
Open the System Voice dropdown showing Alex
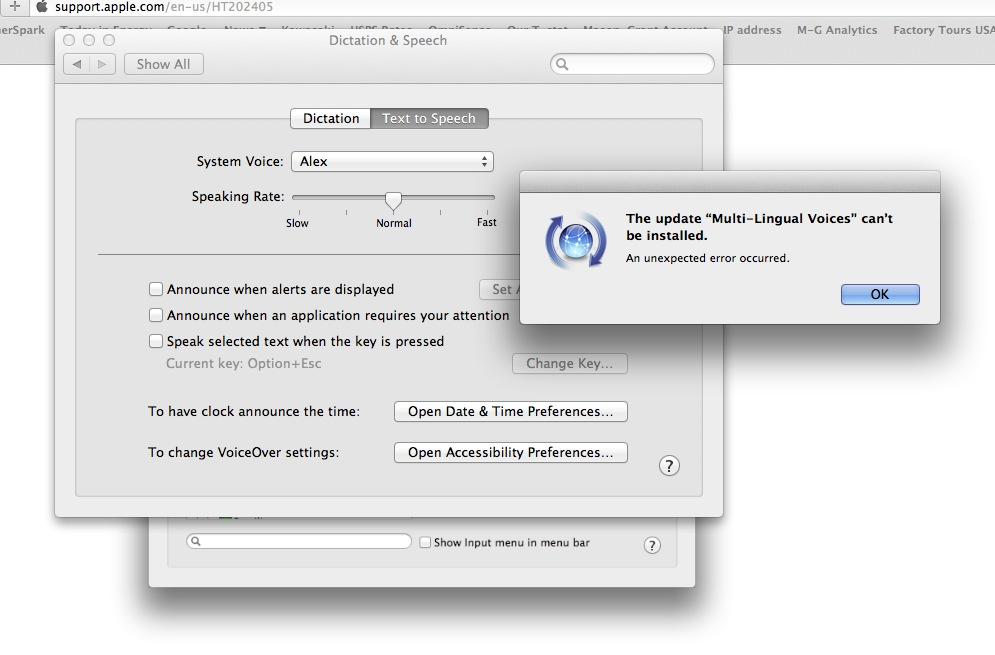pyautogui.click(x=392, y=161)
